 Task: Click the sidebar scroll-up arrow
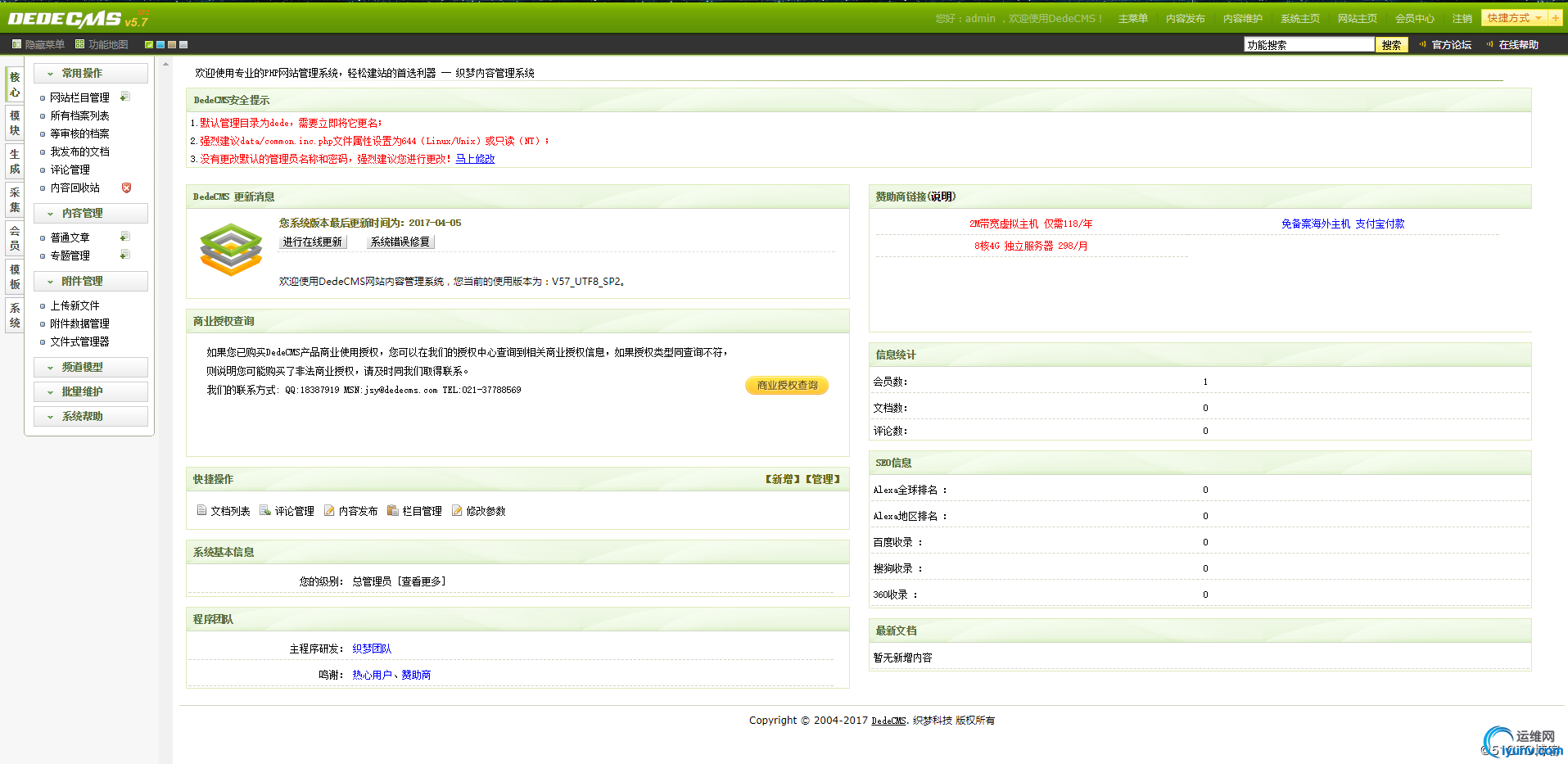coord(166,64)
